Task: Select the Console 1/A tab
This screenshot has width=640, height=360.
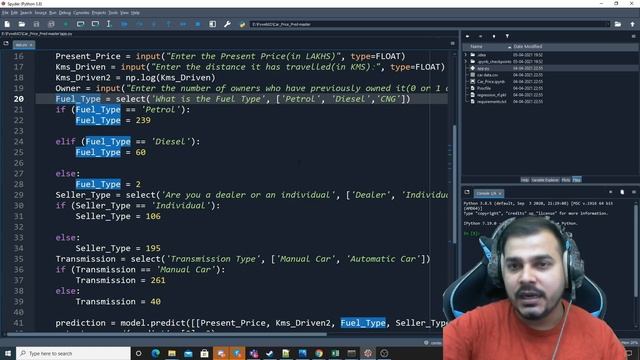Action: coord(489,193)
